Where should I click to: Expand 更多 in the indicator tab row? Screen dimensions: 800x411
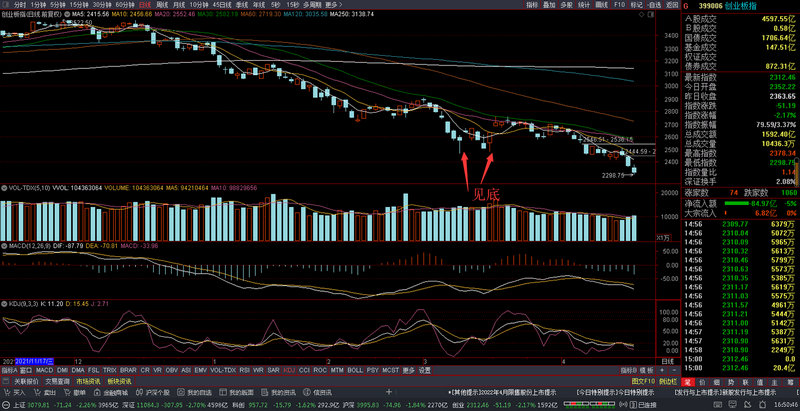pos(407,370)
